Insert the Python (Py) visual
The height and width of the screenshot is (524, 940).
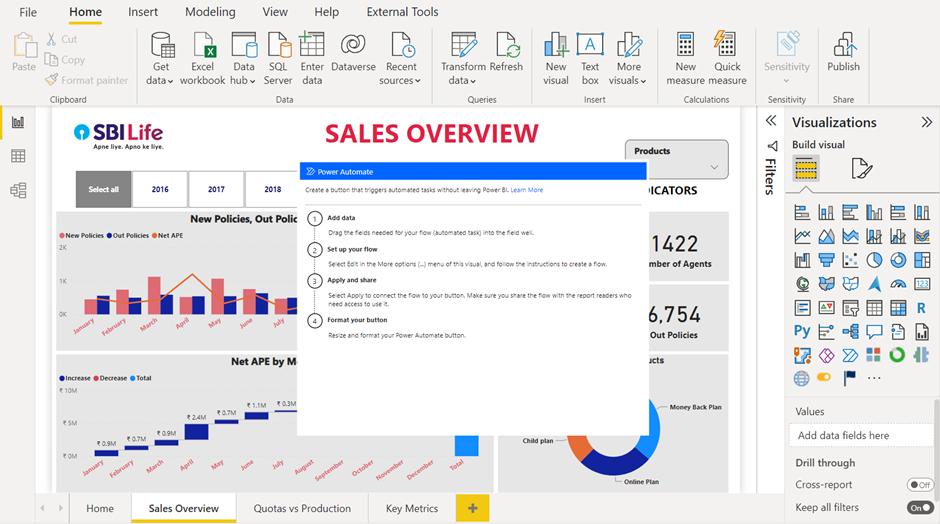[802, 331]
